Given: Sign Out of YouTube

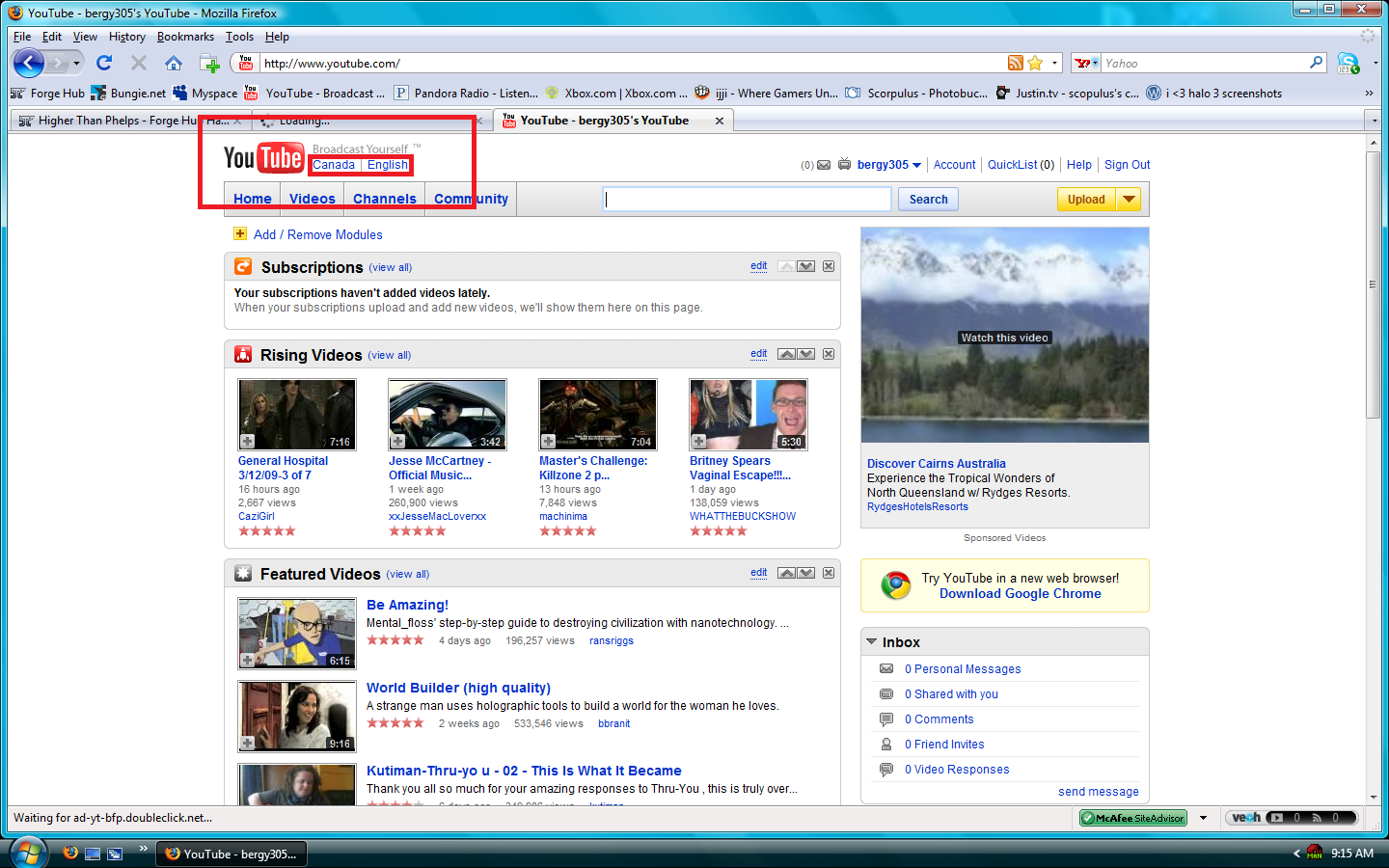Looking at the screenshot, I should tap(1127, 165).
